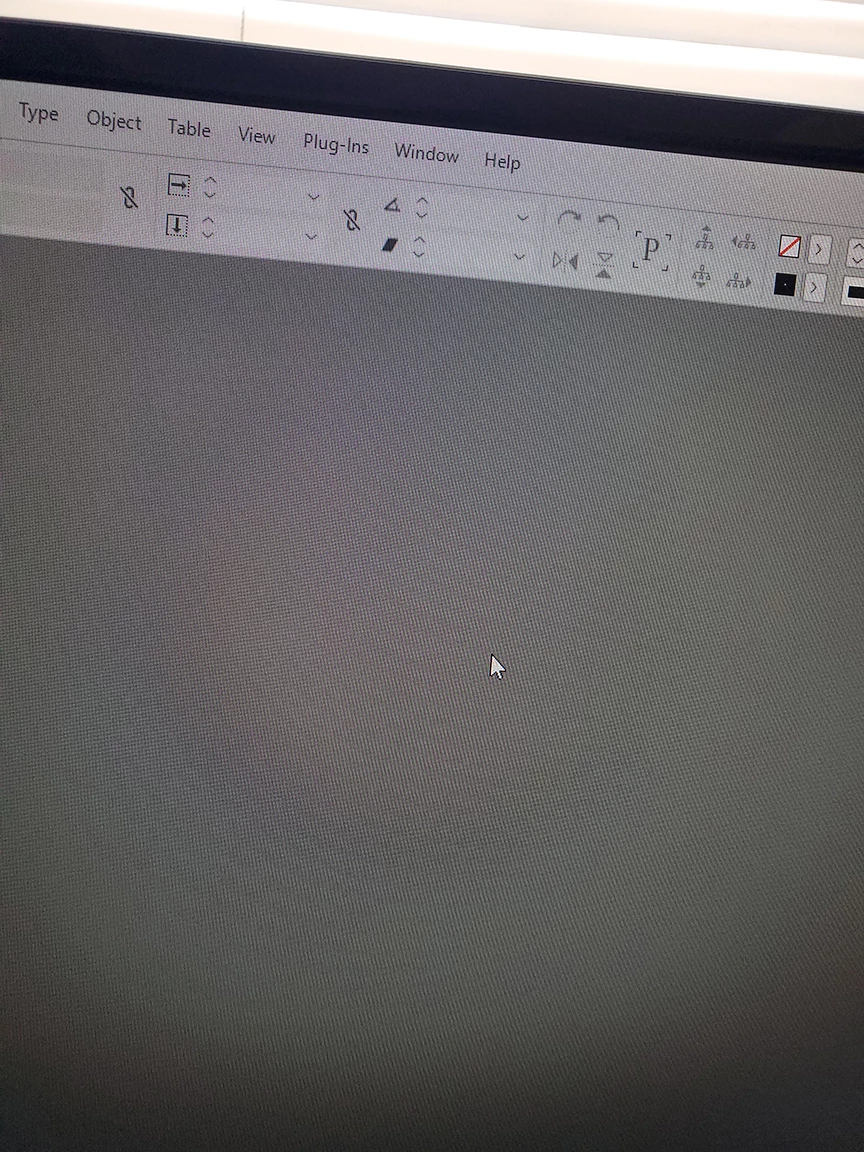Viewport: 864px width, 1152px height.
Task: Open the Window menu
Action: tap(426, 153)
